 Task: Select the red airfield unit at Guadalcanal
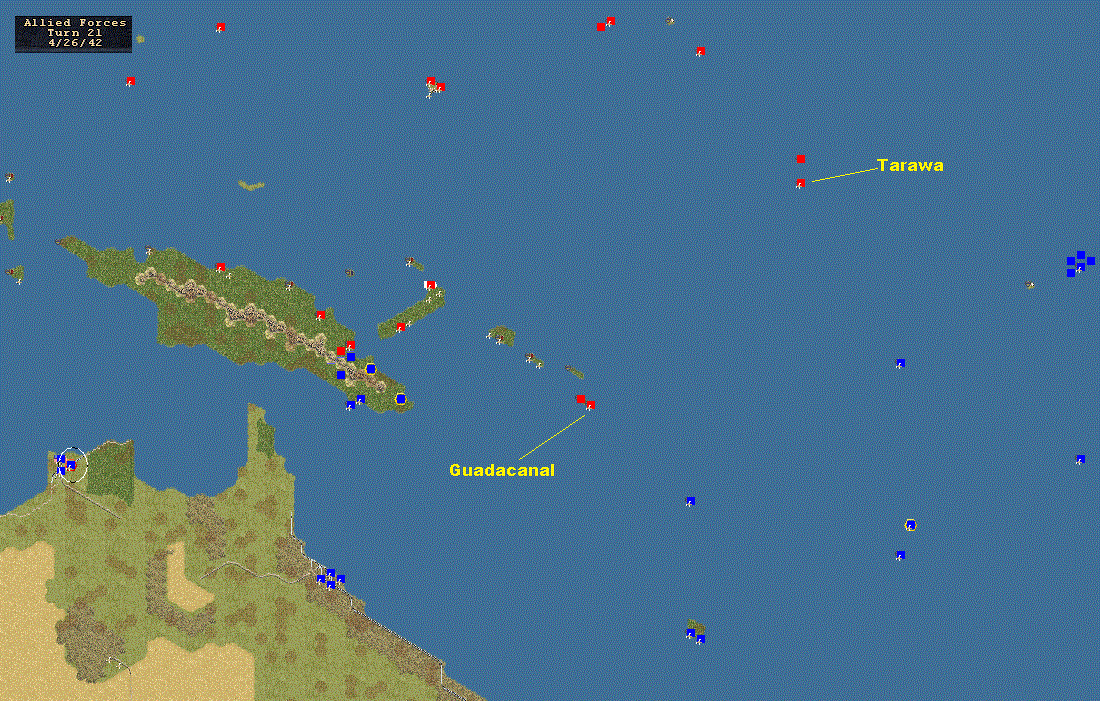[x=590, y=406]
